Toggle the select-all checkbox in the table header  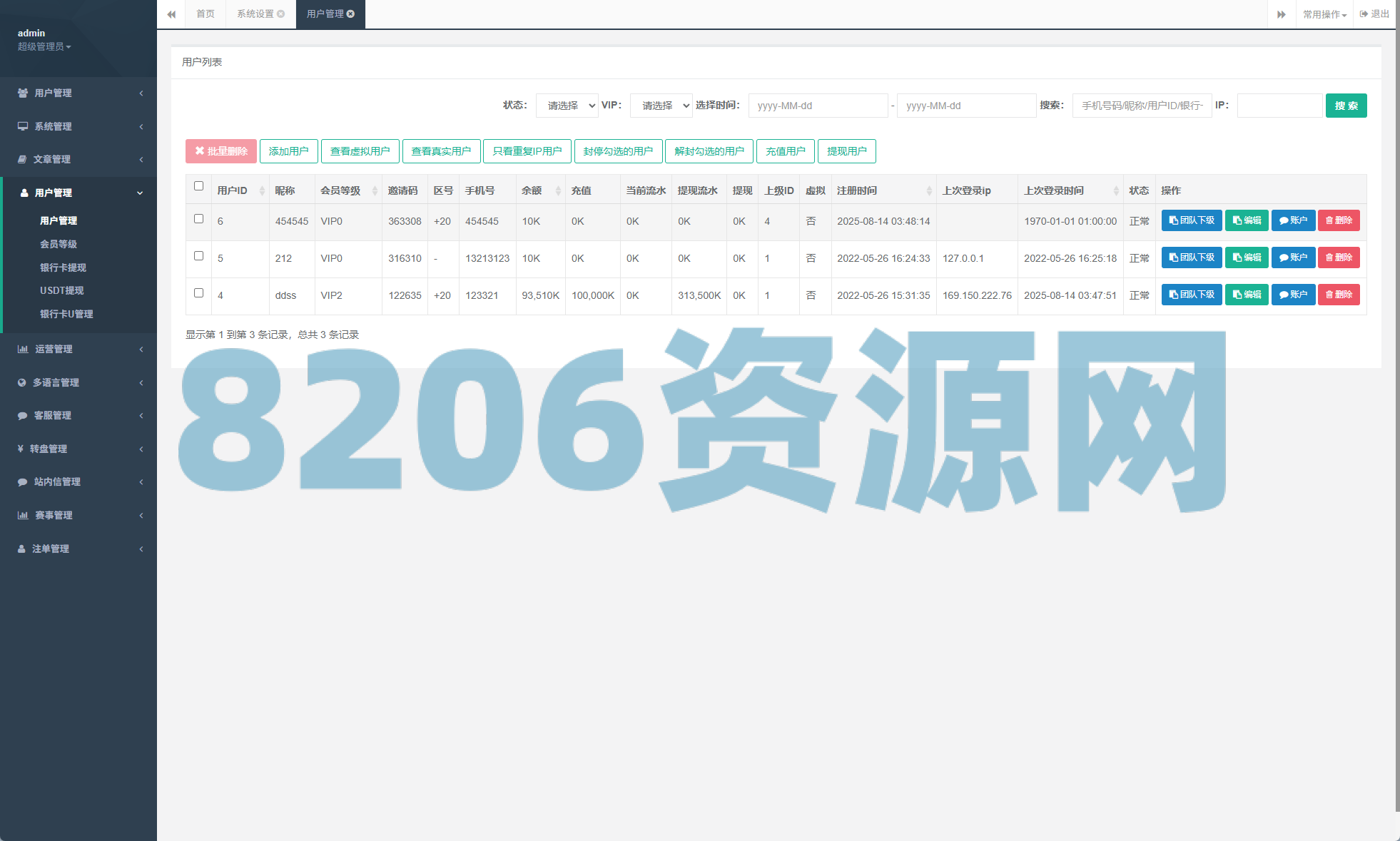[198, 185]
